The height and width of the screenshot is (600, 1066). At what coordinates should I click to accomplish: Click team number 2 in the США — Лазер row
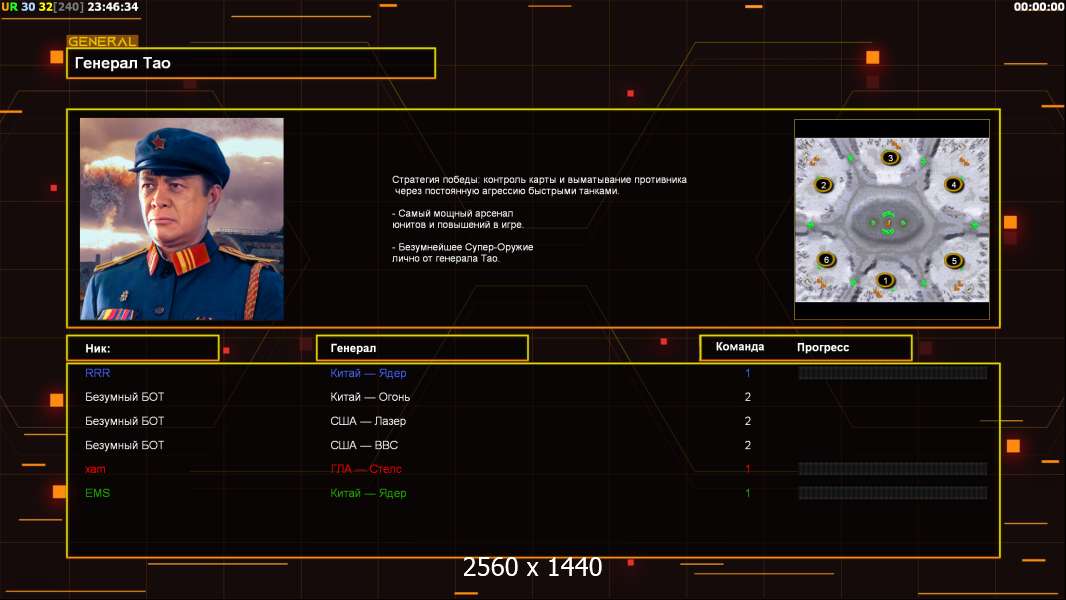(x=747, y=421)
